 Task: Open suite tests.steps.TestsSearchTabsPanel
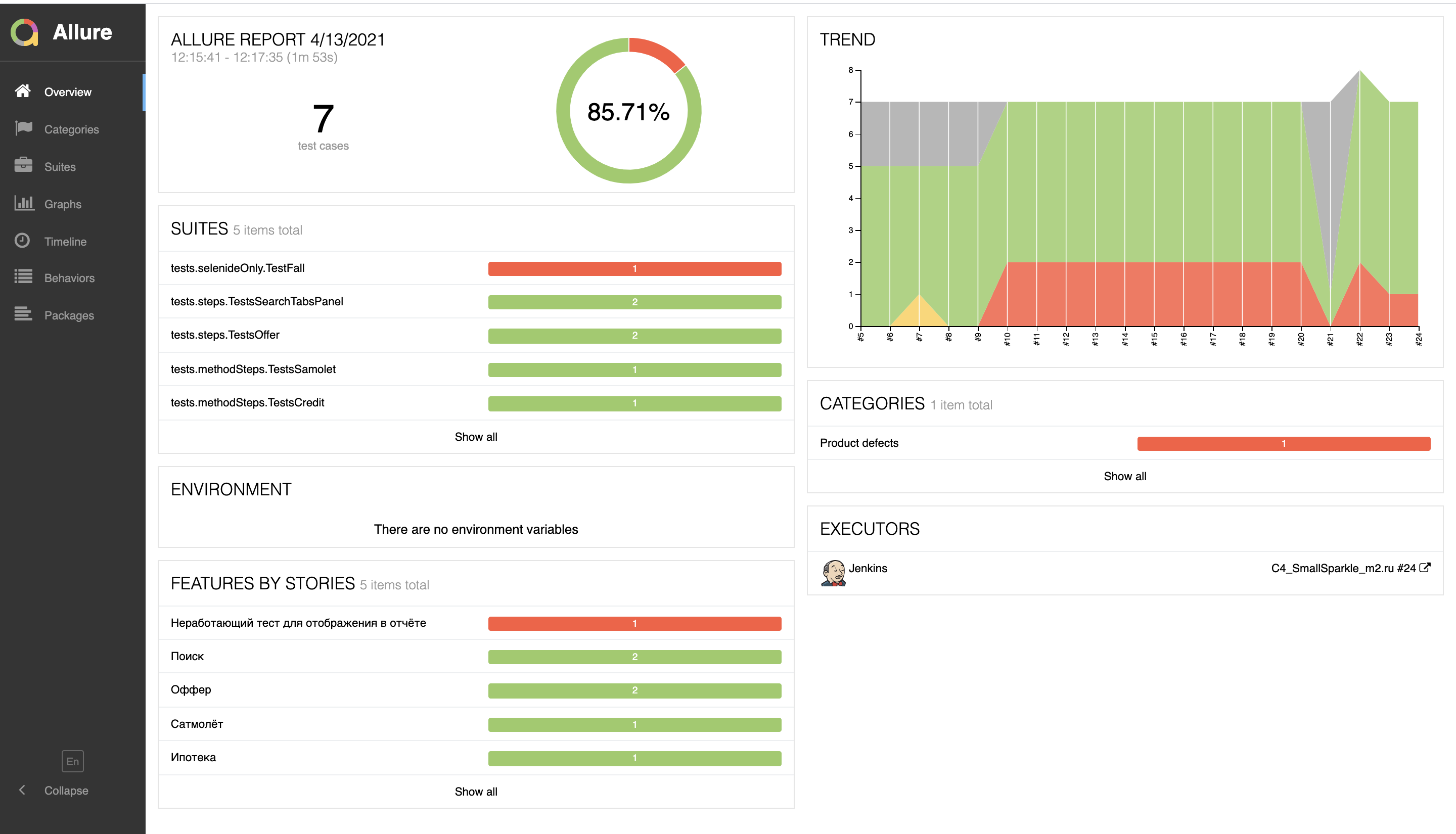(476, 301)
